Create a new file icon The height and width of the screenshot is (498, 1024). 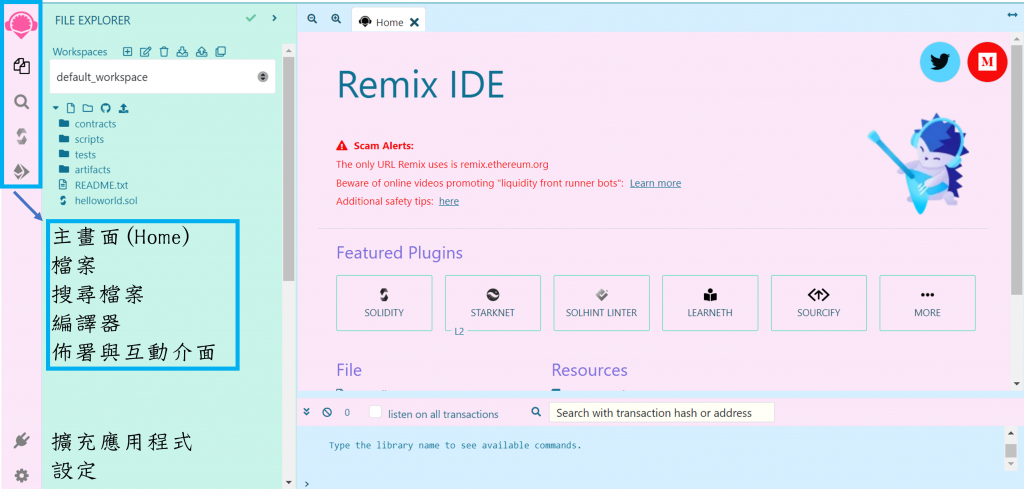[72, 108]
